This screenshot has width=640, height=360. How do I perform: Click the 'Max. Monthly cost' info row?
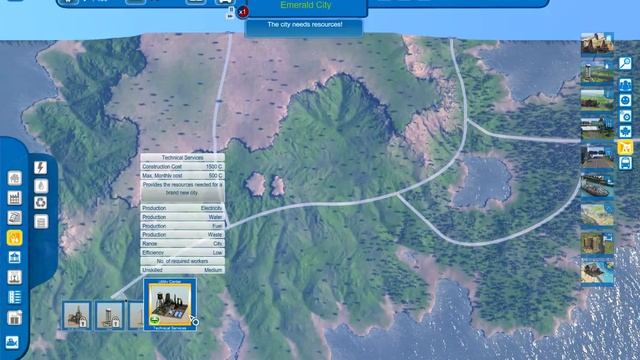pyautogui.click(x=182, y=176)
